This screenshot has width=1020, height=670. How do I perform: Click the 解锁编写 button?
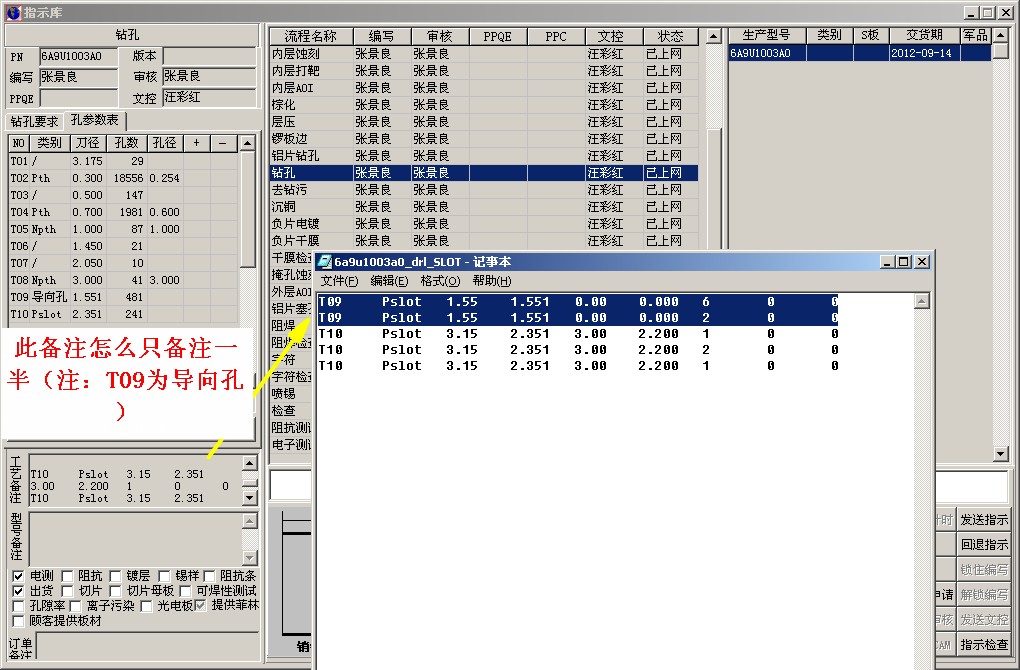click(984, 595)
